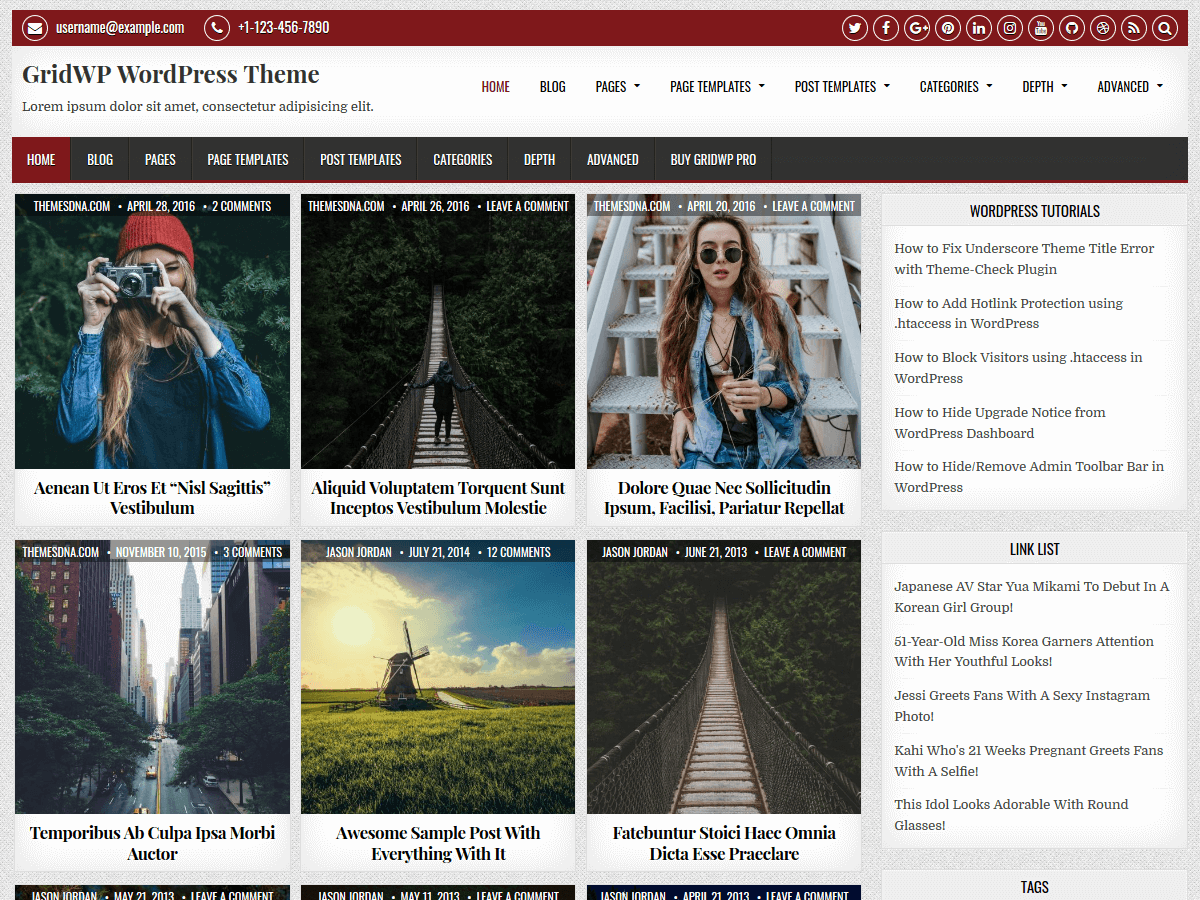The width and height of the screenshot is (1200, 900).
Task: Open the post titled Awesome Sample Post With Everything
Action: 437,845
